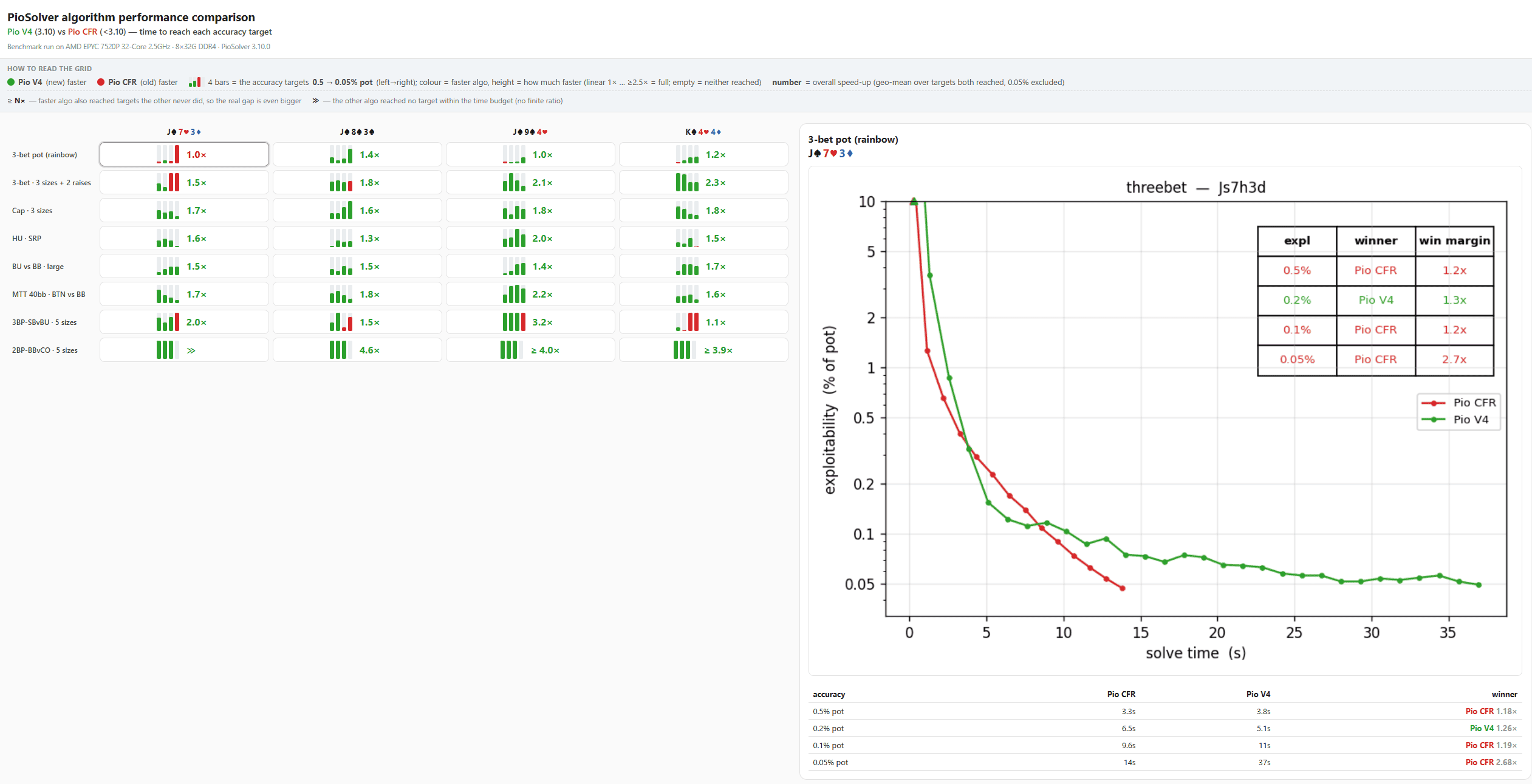Click the 'PioSolver algorithm performance comparison' title
This screenshot has height=784, width=1532.
[x=131, y=17]
